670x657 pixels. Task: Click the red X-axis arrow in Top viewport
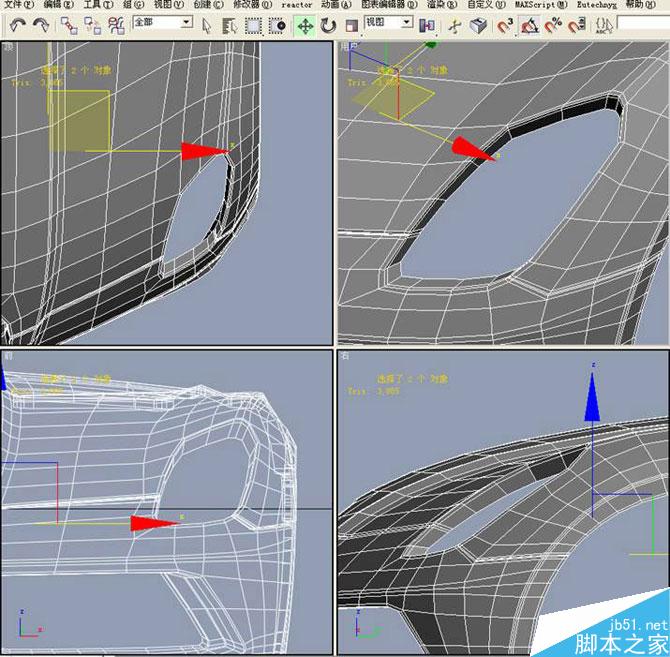(x=206, y=151)
